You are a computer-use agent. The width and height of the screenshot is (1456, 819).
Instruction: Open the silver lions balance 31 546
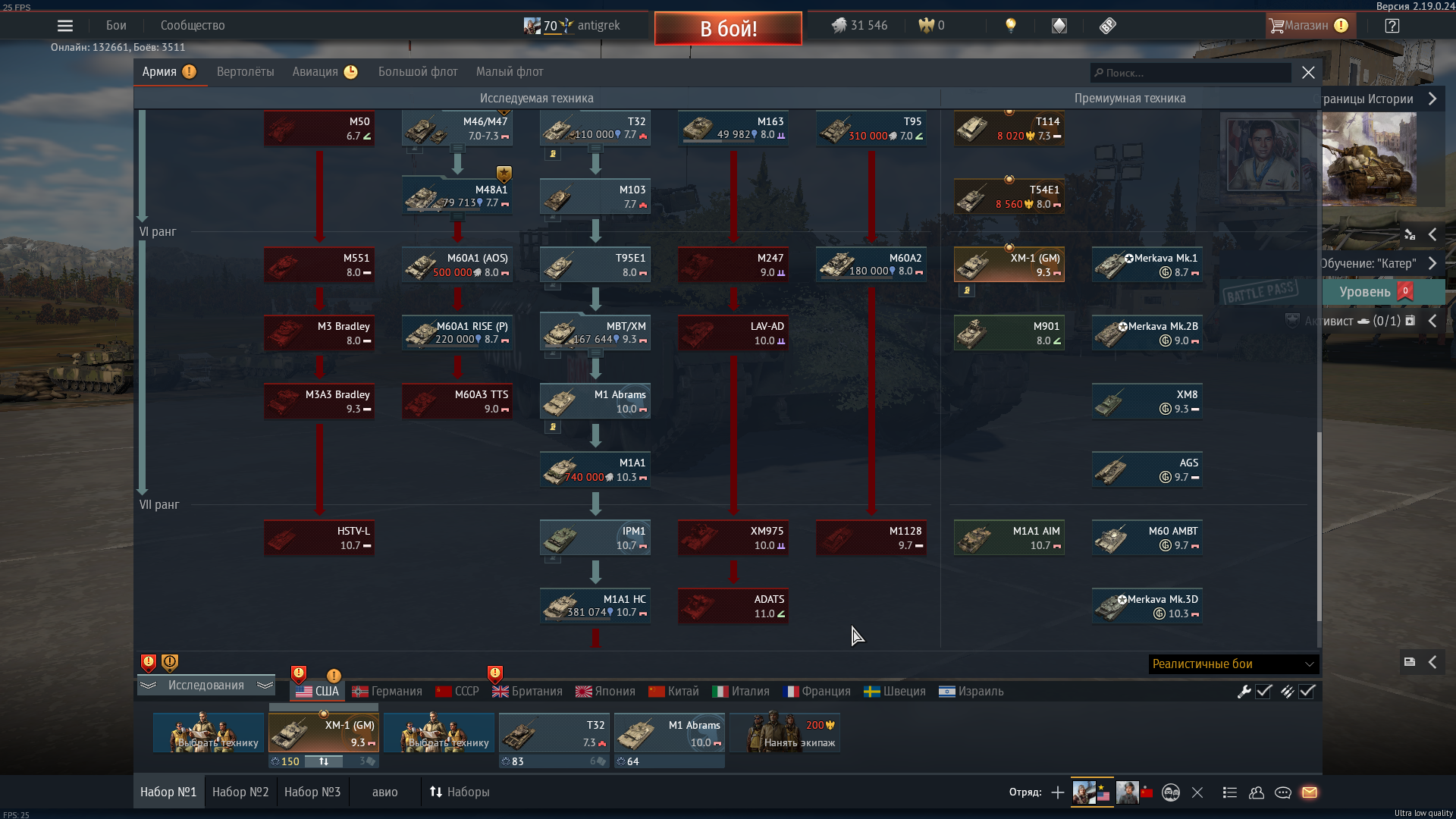(859, 26)
